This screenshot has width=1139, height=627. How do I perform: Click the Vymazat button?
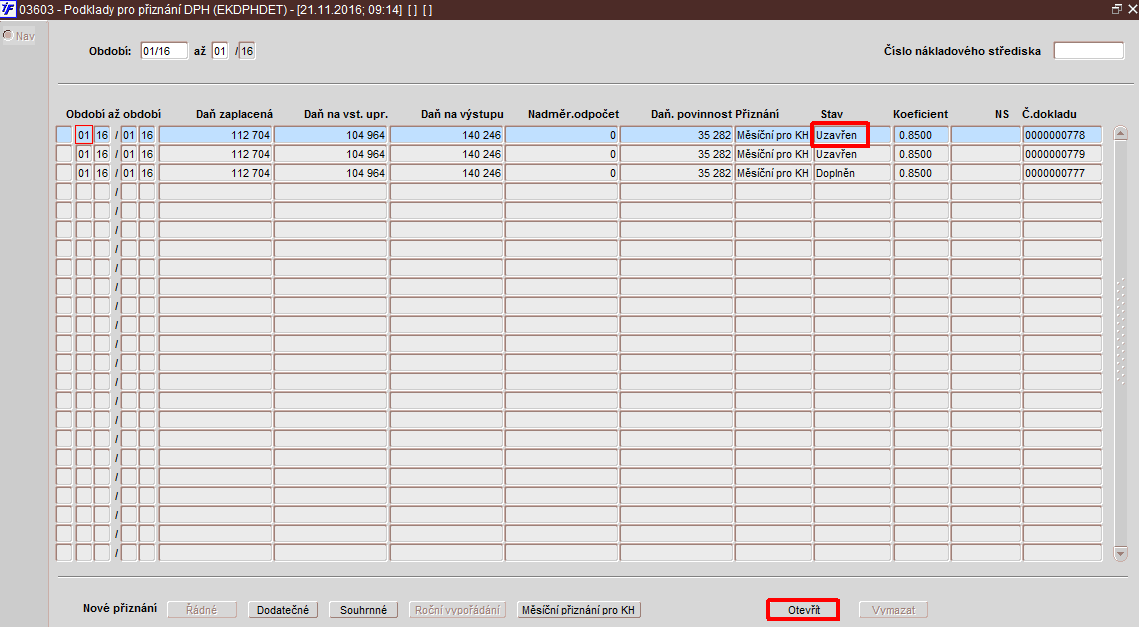893,610
